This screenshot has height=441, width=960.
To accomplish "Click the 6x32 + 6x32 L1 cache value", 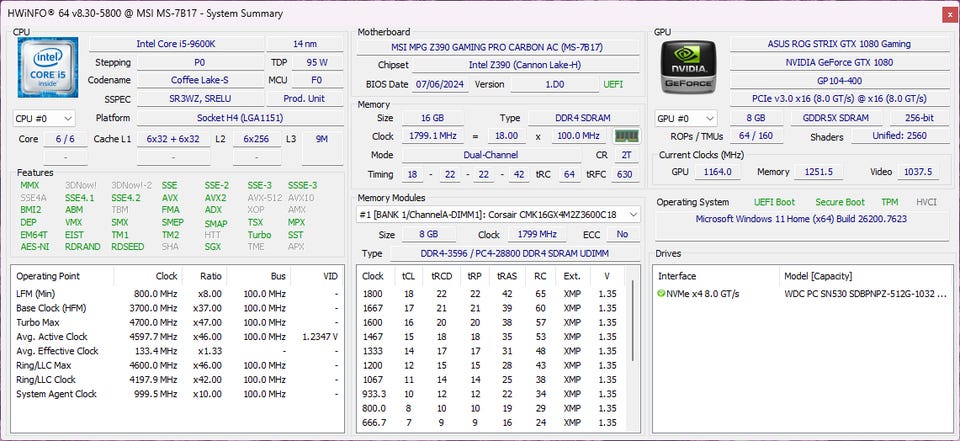I will 173,139.
